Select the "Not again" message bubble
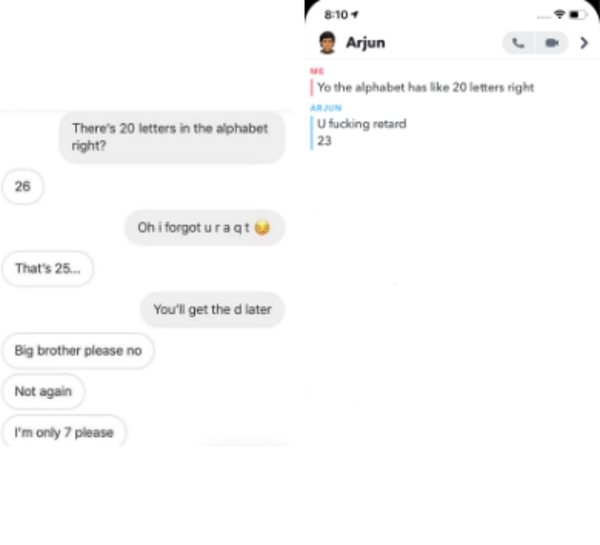This screenshot has width=600, height=545. [x=43, y=392]
